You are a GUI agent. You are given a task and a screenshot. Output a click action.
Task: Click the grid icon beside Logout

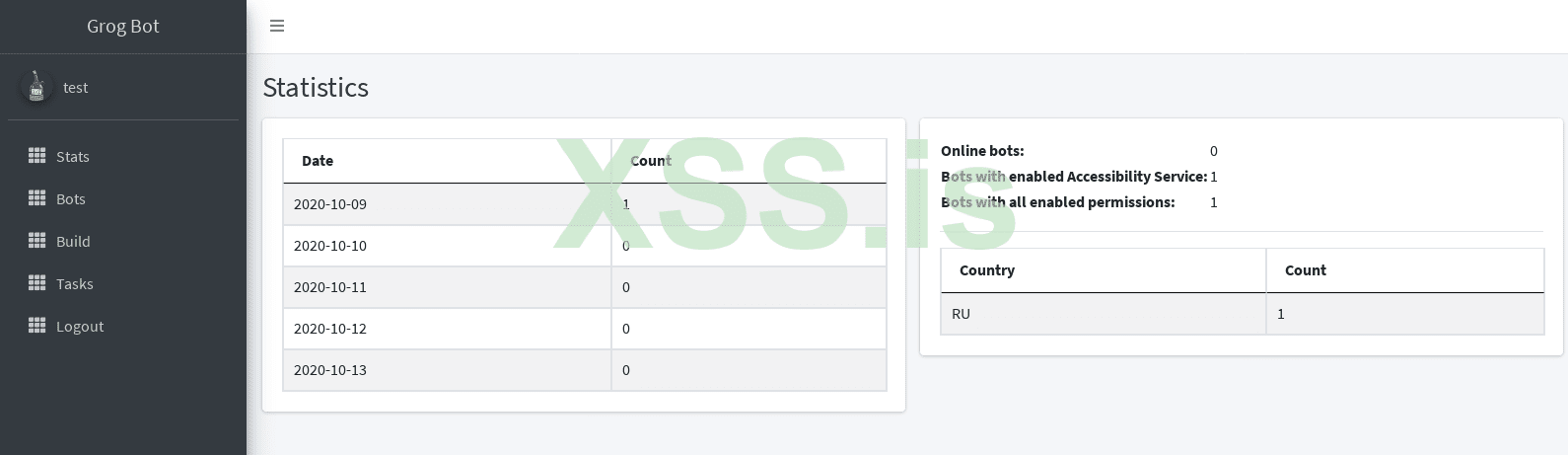click(x=37, y=326)
